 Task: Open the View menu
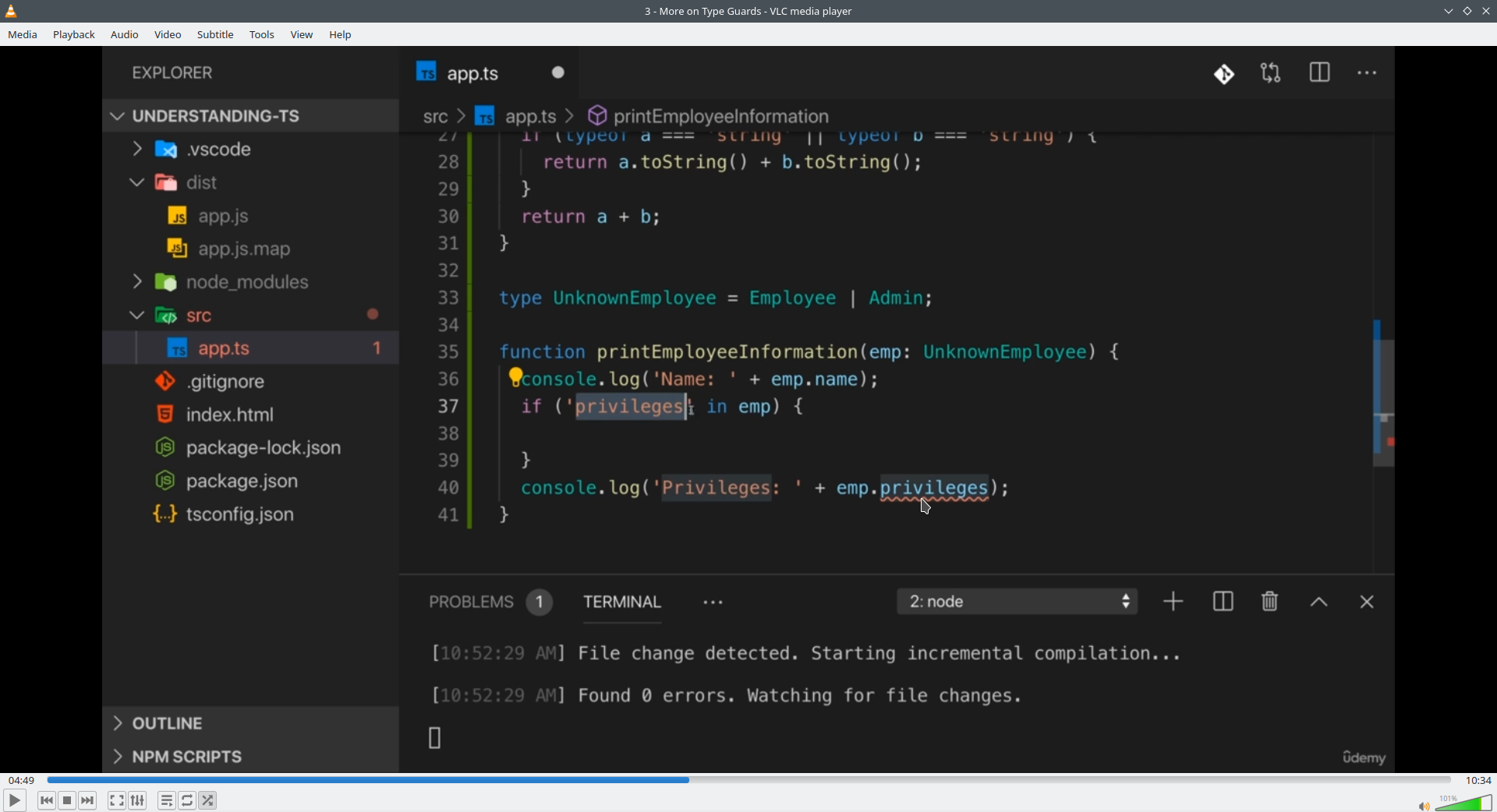click(x=302, y=35)
